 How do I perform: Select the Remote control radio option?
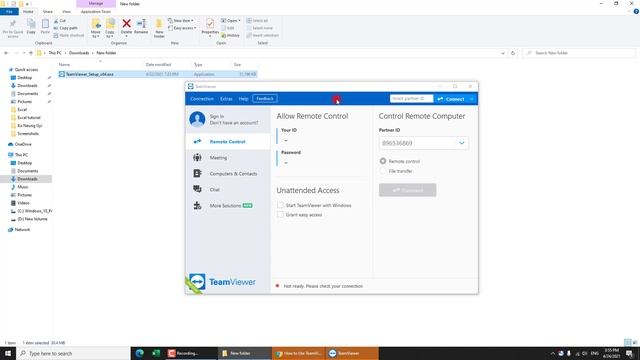point(383,161)
